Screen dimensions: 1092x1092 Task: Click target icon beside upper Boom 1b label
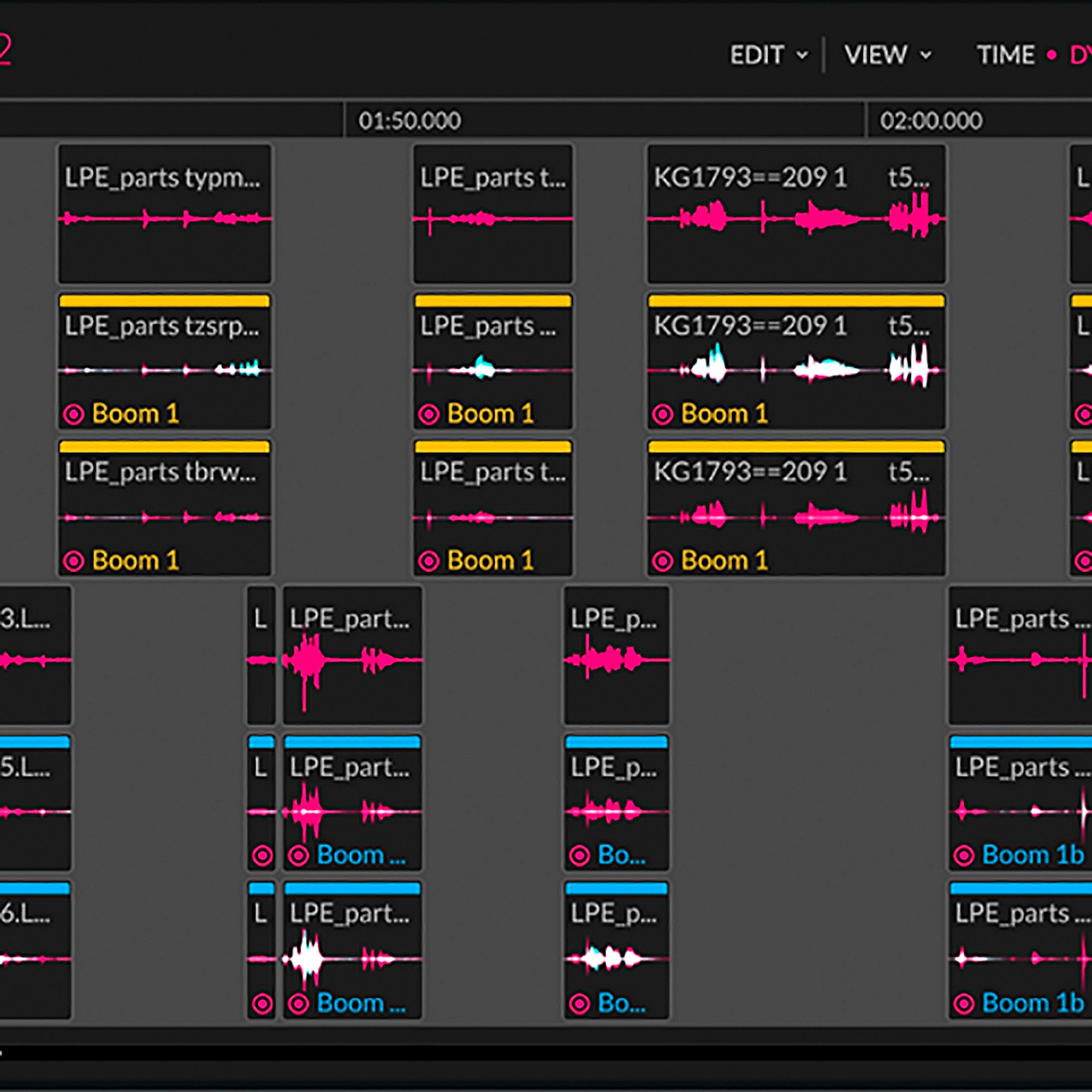(964, 856)
